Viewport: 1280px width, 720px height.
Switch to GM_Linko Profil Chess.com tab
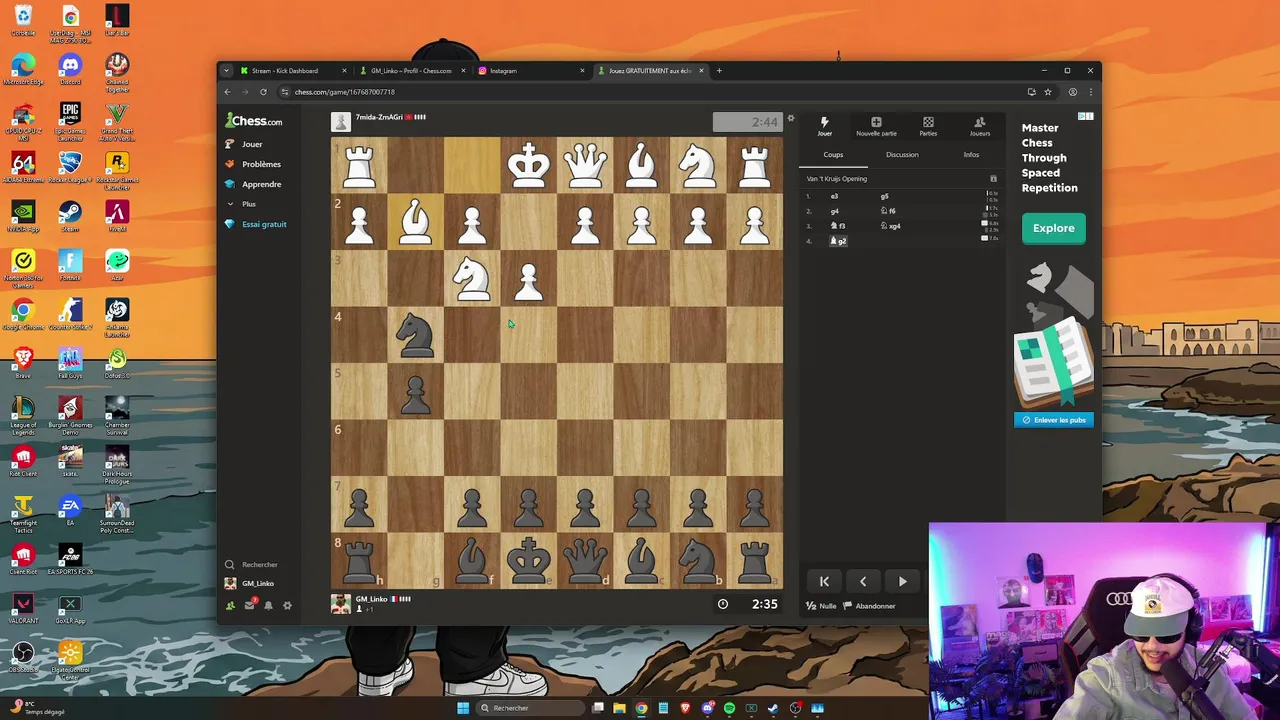point(411,71)
